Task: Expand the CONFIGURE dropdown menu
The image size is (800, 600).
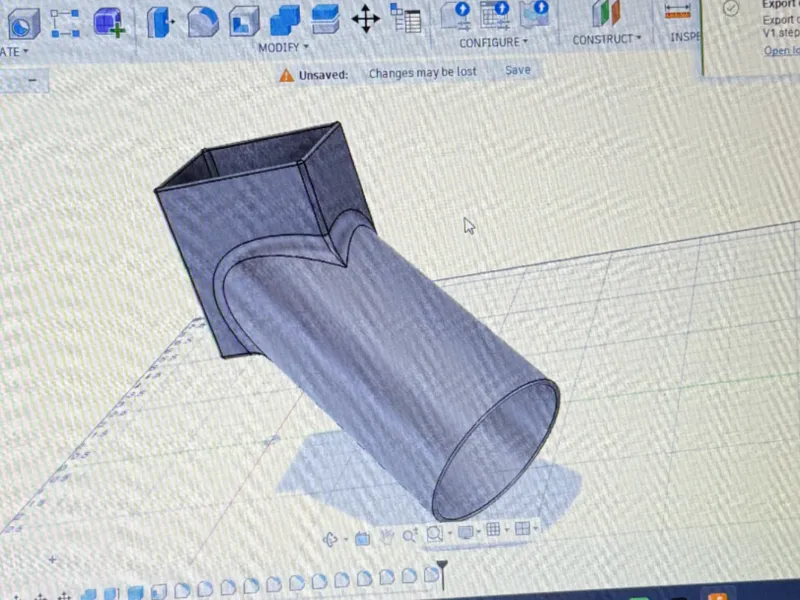Action: [x=493, y=43]
